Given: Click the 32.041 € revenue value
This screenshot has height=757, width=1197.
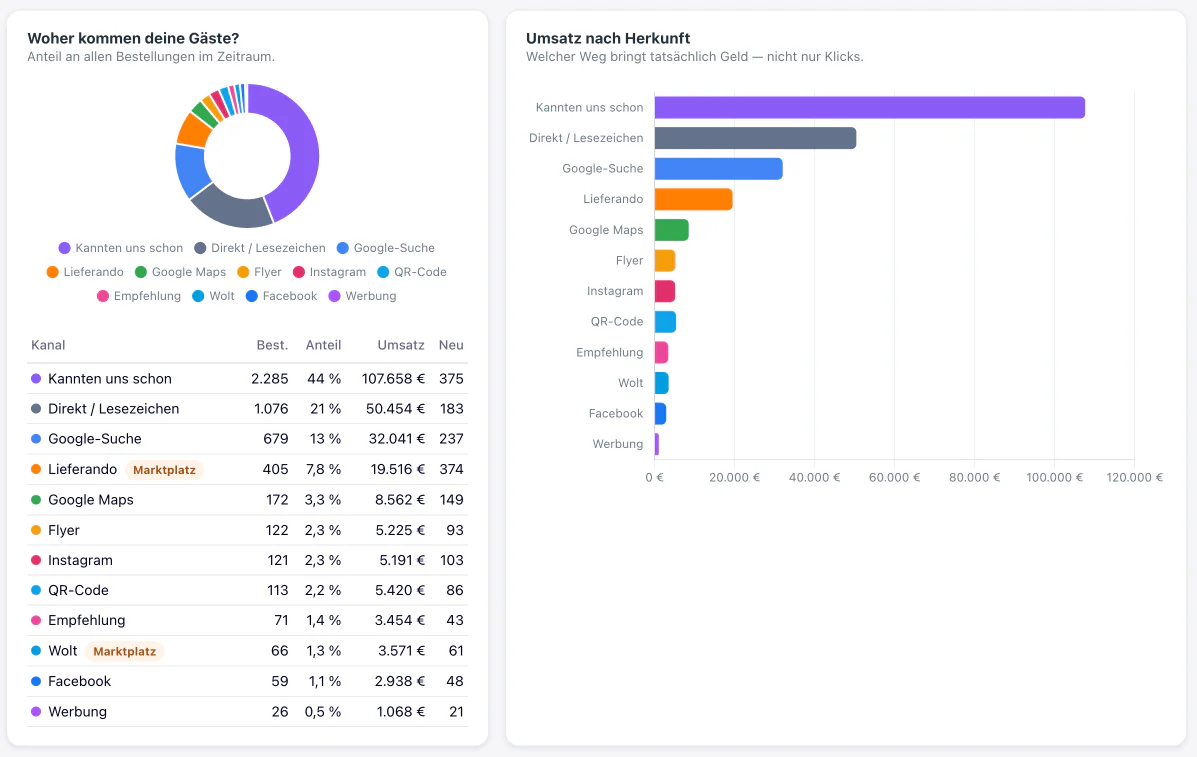Looking at the screenshot, I should tap(397, 439).
